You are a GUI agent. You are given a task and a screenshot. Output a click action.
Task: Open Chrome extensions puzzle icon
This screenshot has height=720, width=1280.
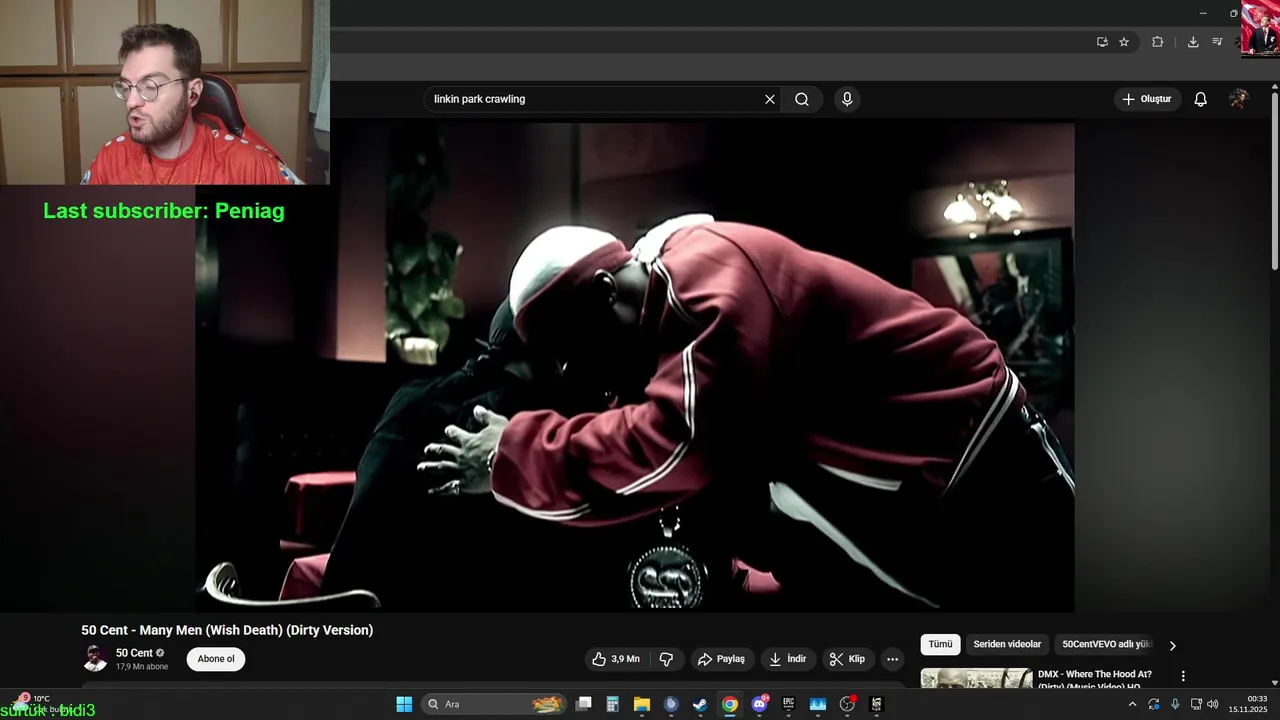click(1158, 42)
